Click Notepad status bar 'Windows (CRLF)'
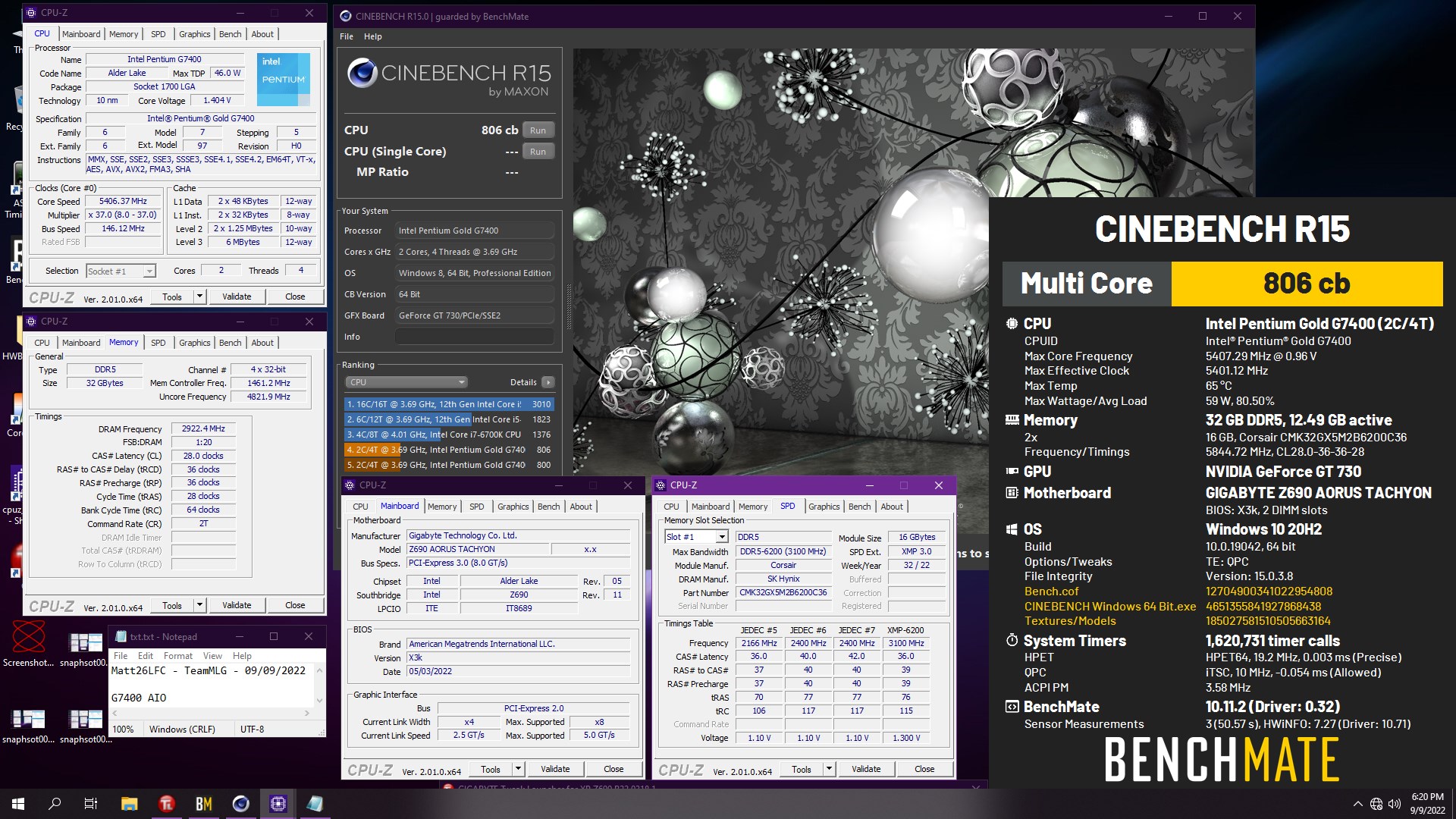This screenshot has height=819, width=1456. pos(182,730)
